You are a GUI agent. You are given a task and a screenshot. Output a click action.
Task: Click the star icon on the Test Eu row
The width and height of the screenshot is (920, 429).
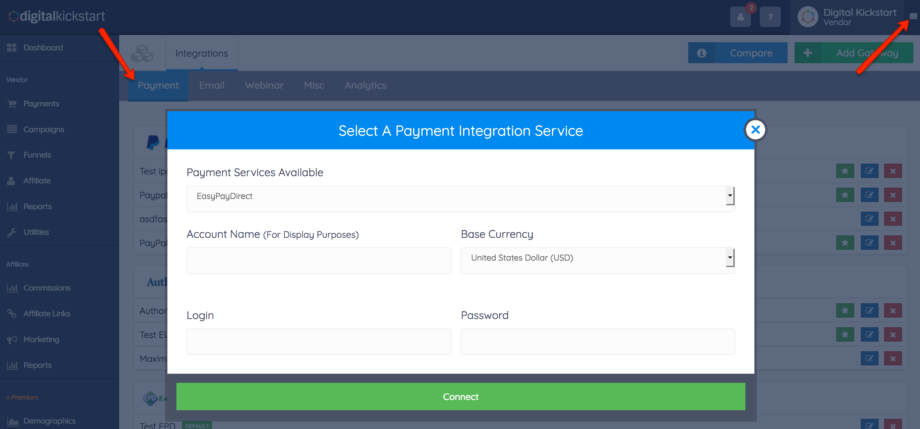845,334
